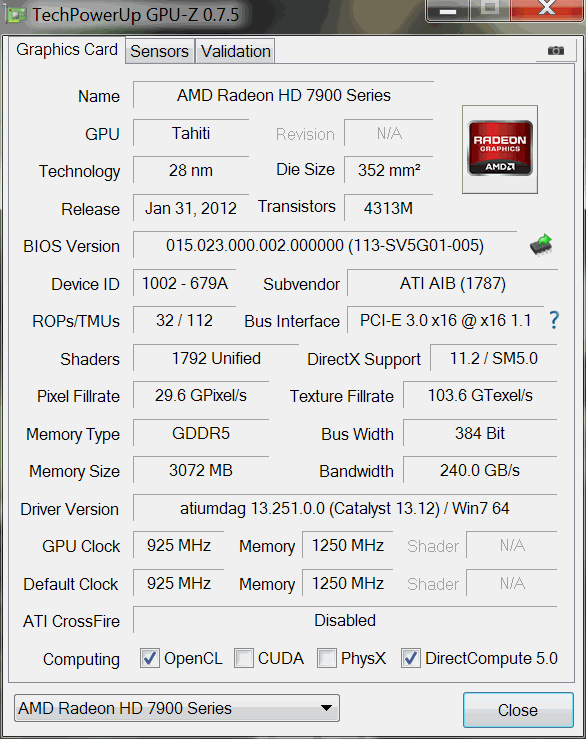Toggle the CUDA checkbox
Viewport: 586px width, 739px height.
click(244, 658)
